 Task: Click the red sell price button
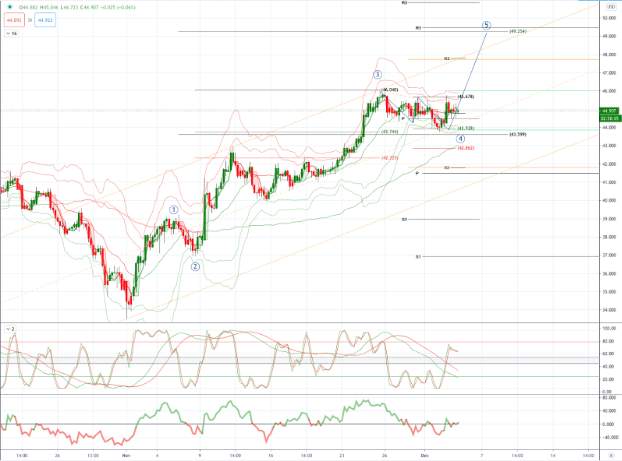point(15,20)
